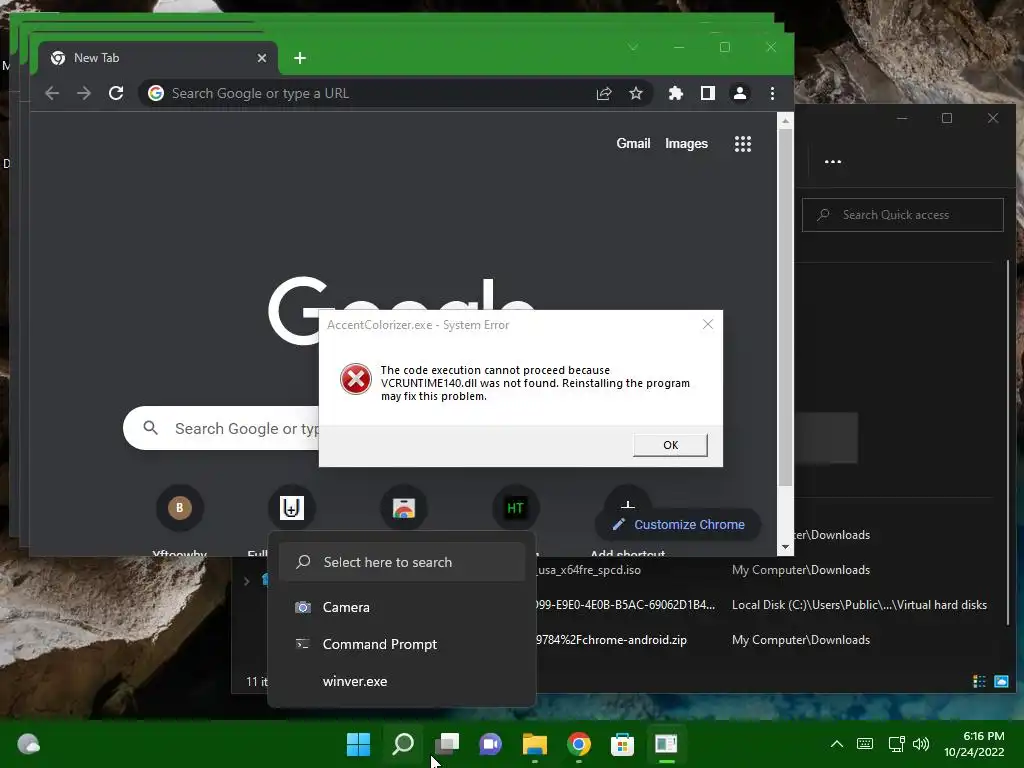Screen dimensions: 1024x768
Task: Open the volume tray icon
Action: tap(921, 744)
